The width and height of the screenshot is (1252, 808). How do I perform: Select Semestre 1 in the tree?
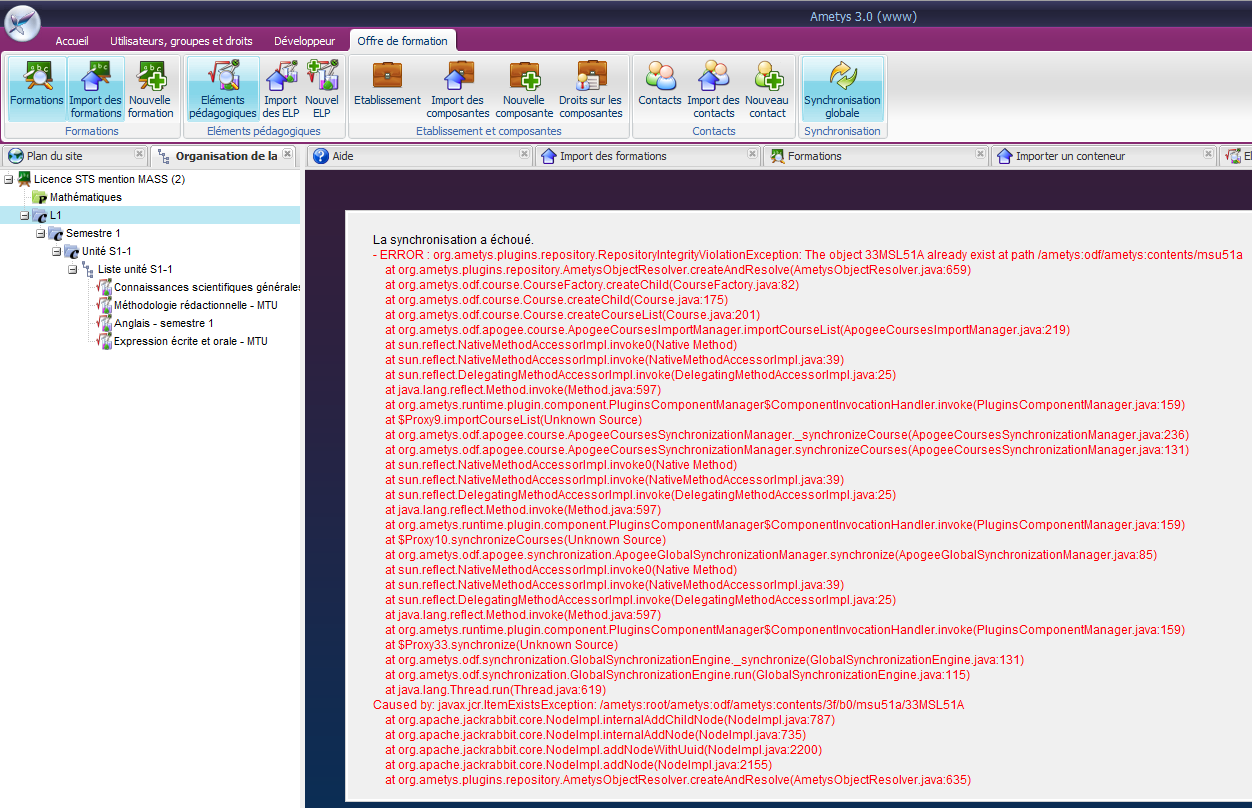tap(93, 233)
